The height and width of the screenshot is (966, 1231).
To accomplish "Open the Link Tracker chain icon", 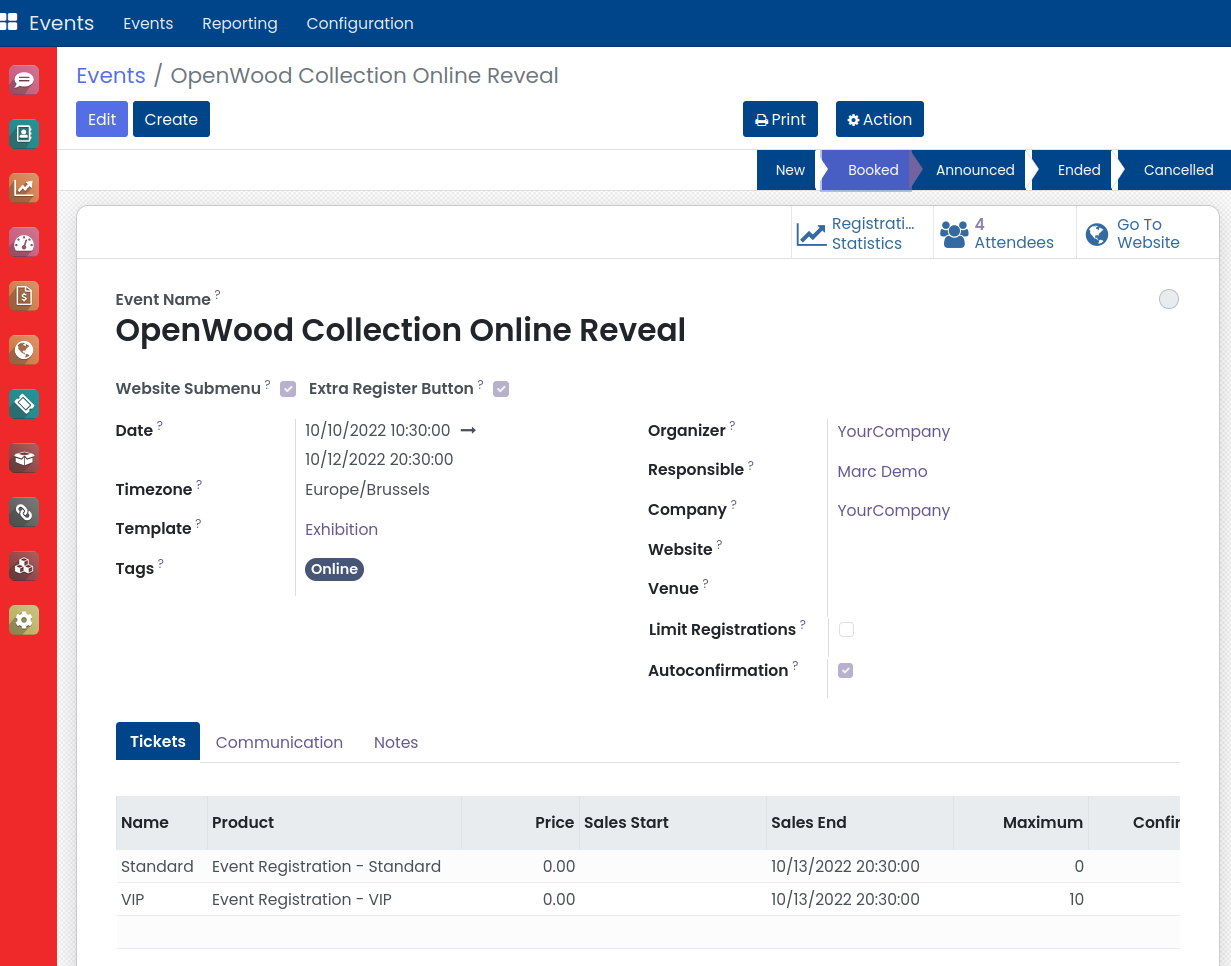I will tap(24, 512).
